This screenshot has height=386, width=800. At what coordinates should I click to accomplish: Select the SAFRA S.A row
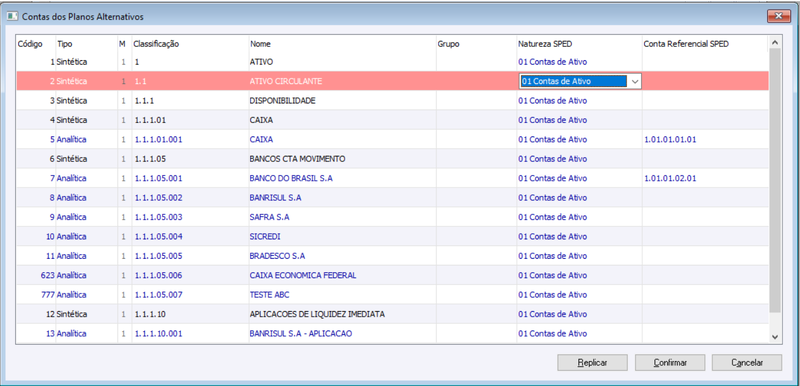click(392, 217)
